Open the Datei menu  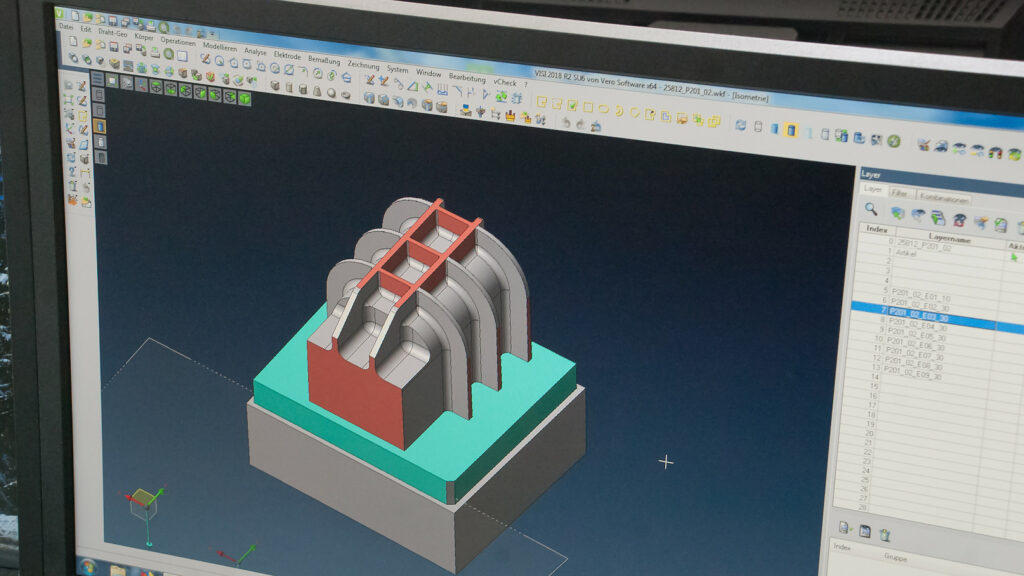pos(66,27)
